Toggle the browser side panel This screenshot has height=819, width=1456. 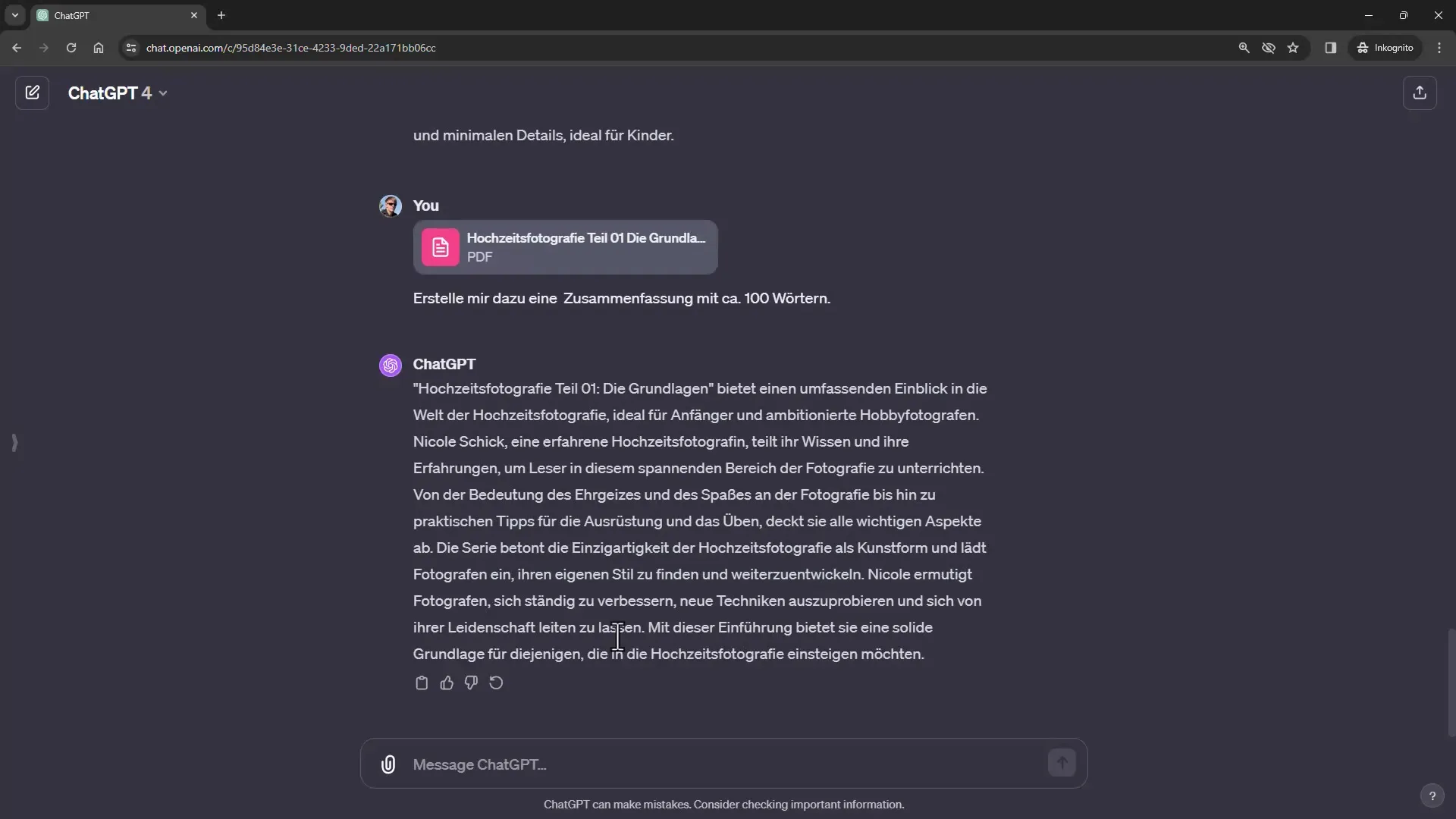[1330, 48]
